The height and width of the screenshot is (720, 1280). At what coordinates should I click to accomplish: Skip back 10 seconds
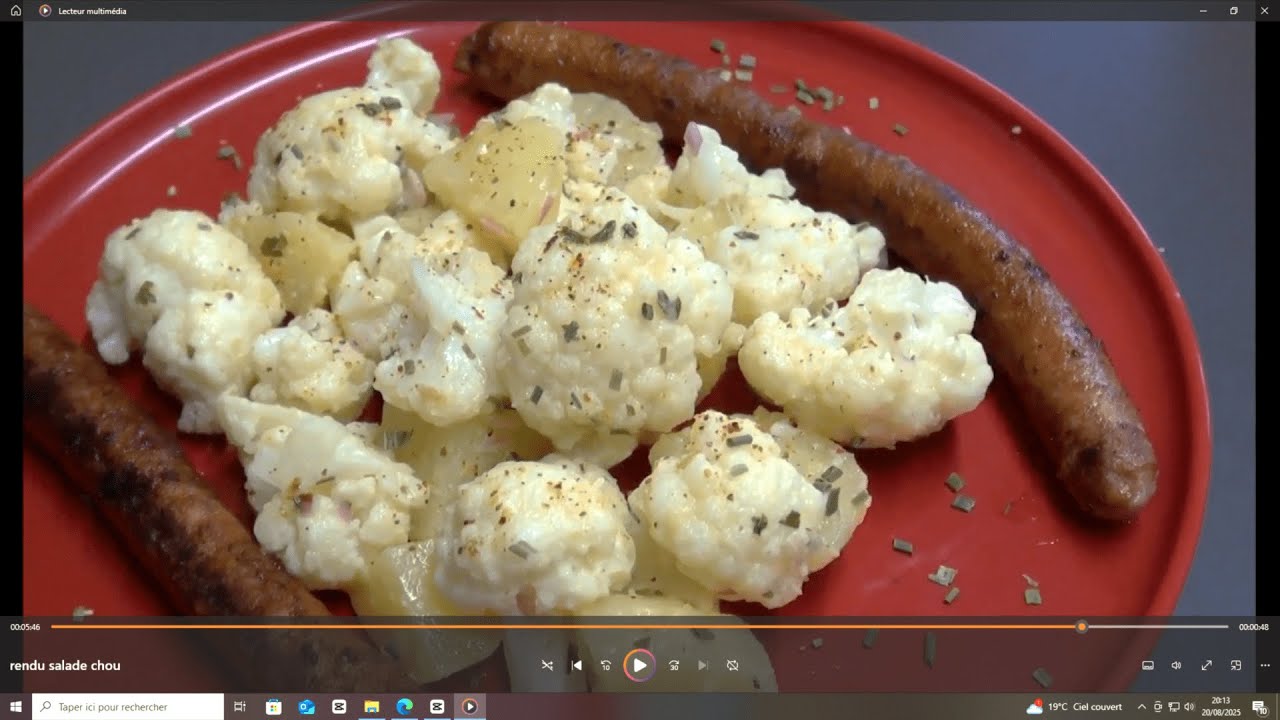coord(606,665)
